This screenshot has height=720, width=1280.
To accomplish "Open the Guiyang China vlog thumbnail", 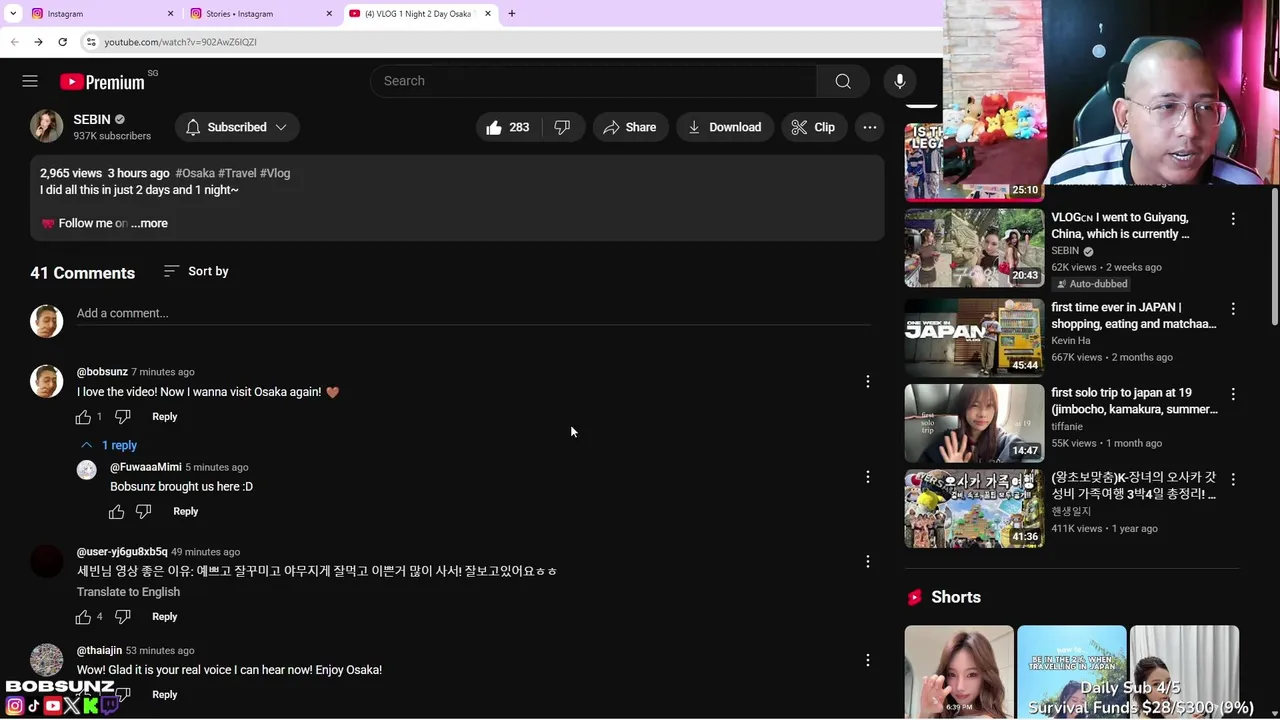I will pos(974,248).
